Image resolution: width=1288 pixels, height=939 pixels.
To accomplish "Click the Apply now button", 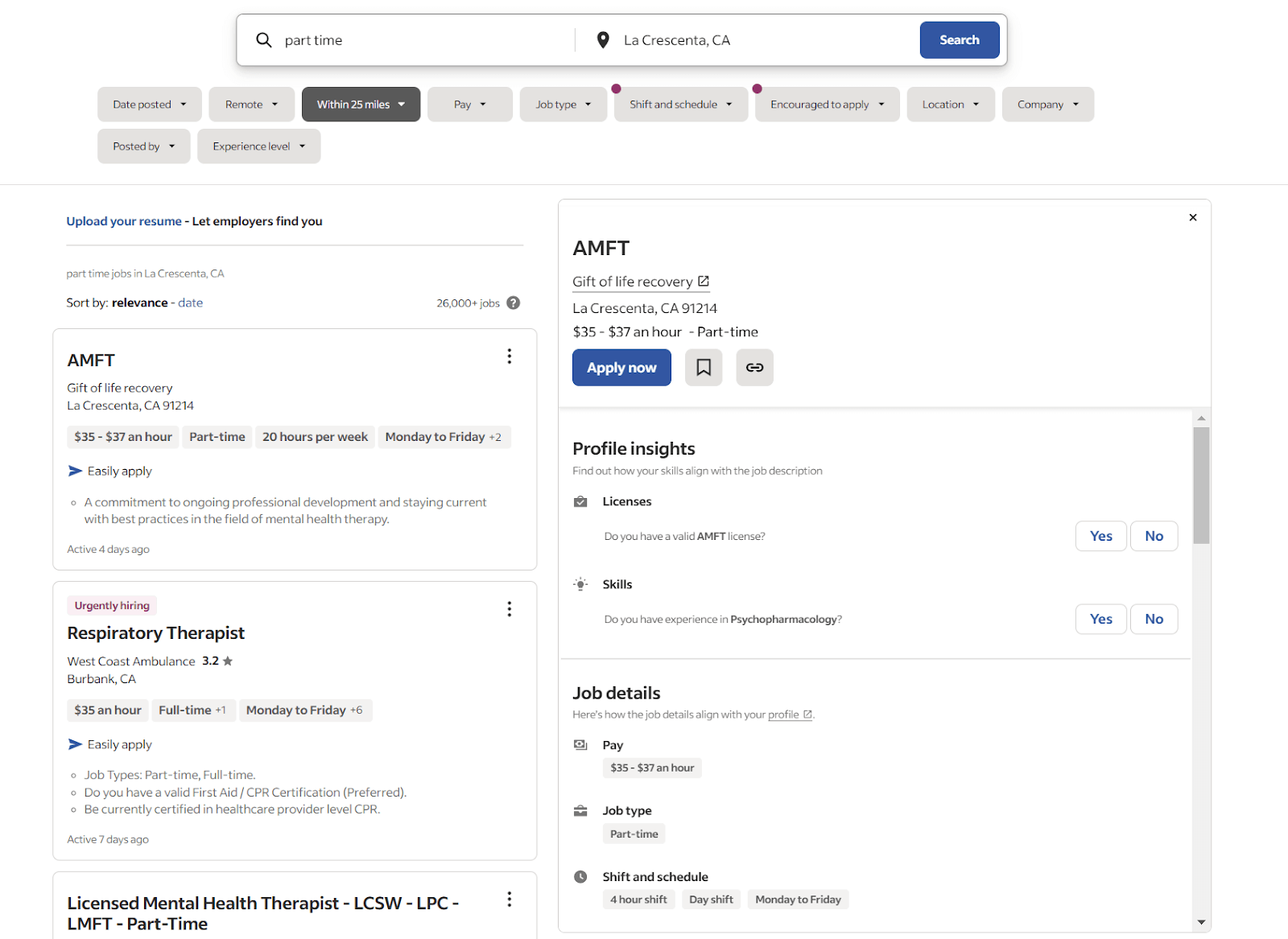I will [621, 367].
